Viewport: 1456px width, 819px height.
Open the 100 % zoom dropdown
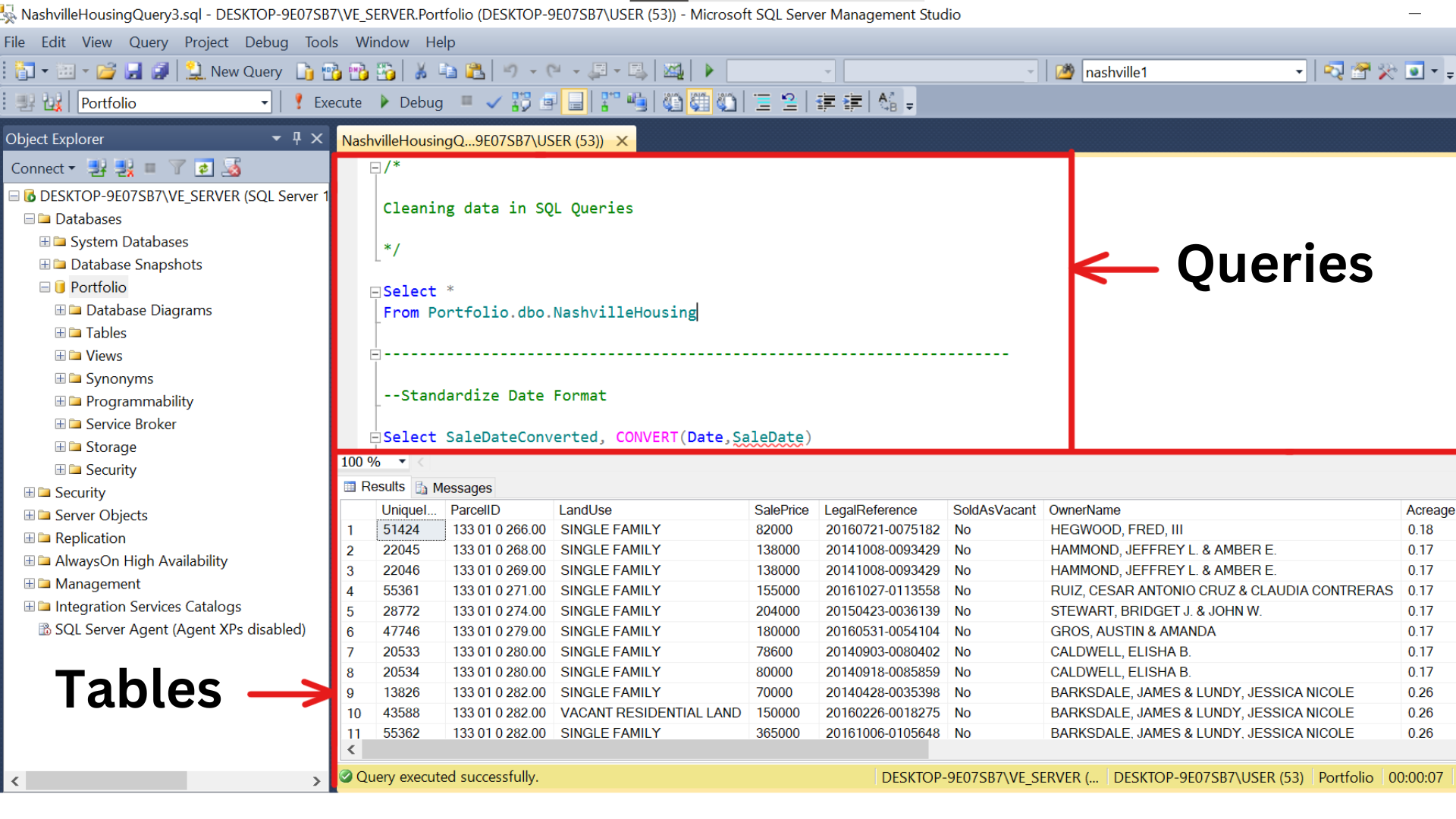click(x=403, y=462)
